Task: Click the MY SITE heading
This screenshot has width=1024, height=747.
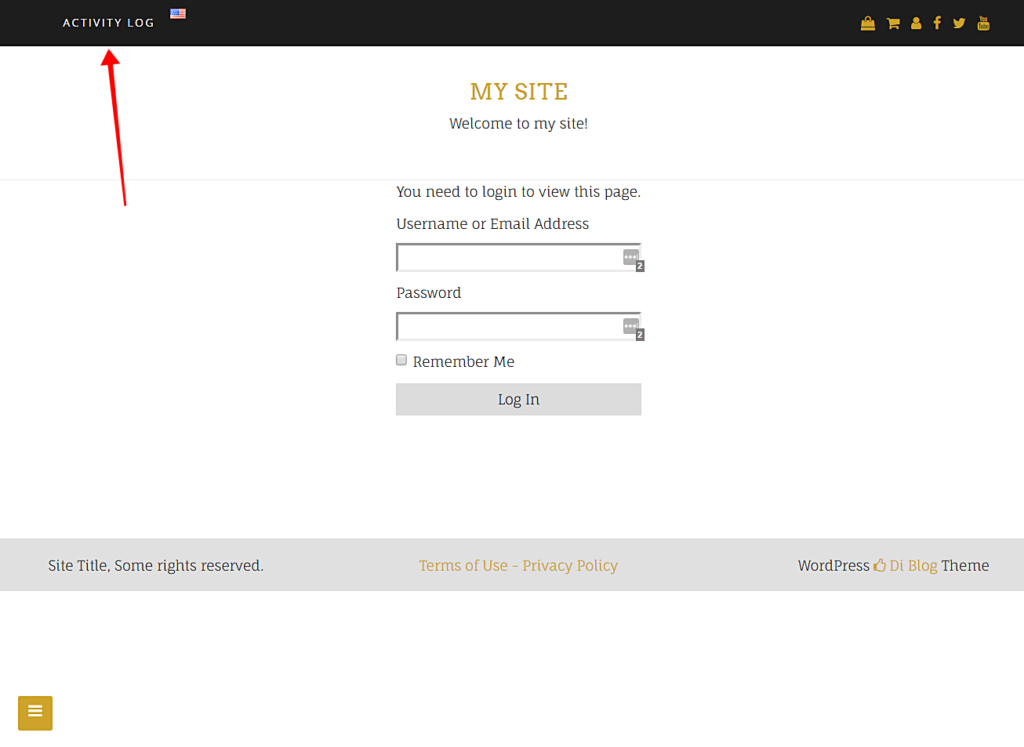Action: 518,91
